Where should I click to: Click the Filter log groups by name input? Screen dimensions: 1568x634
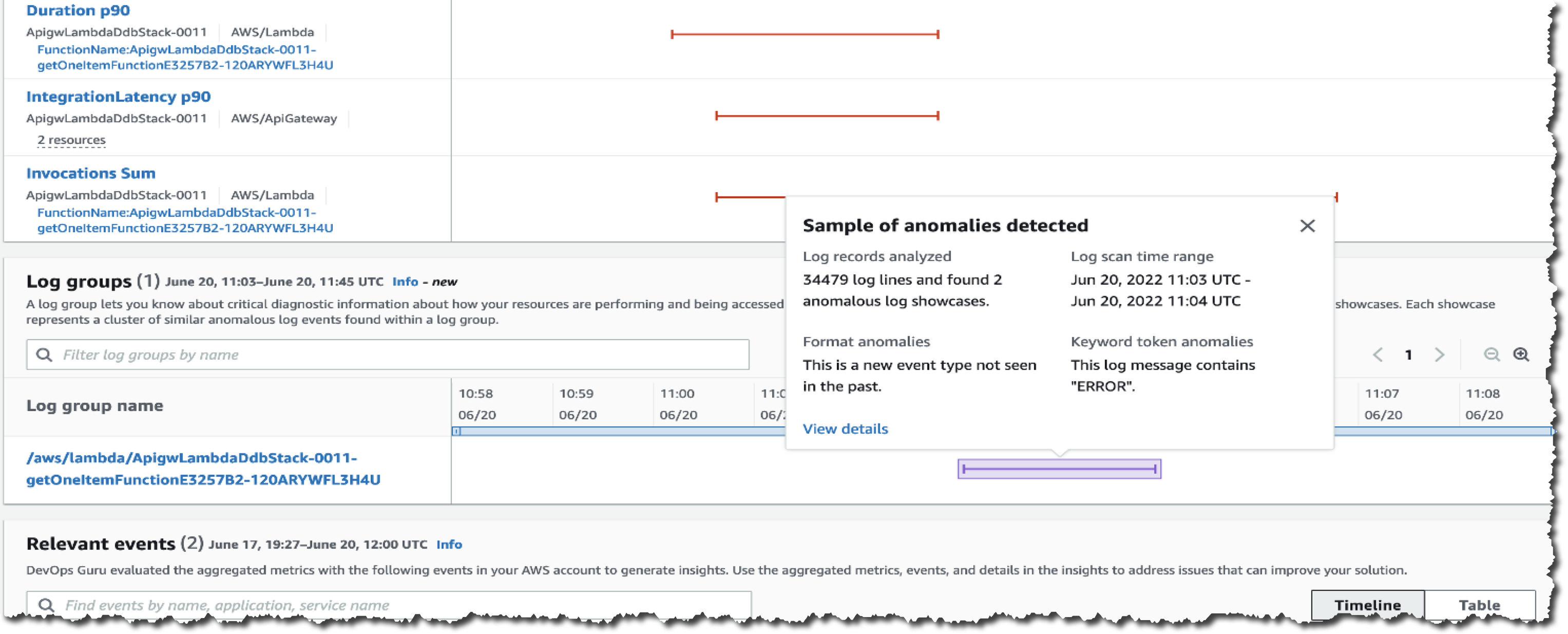point(390,355)
